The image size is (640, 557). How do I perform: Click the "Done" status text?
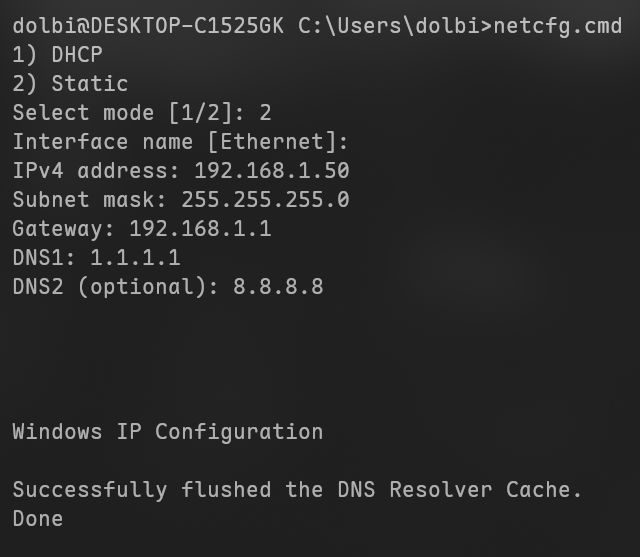[x=38, y=519]
